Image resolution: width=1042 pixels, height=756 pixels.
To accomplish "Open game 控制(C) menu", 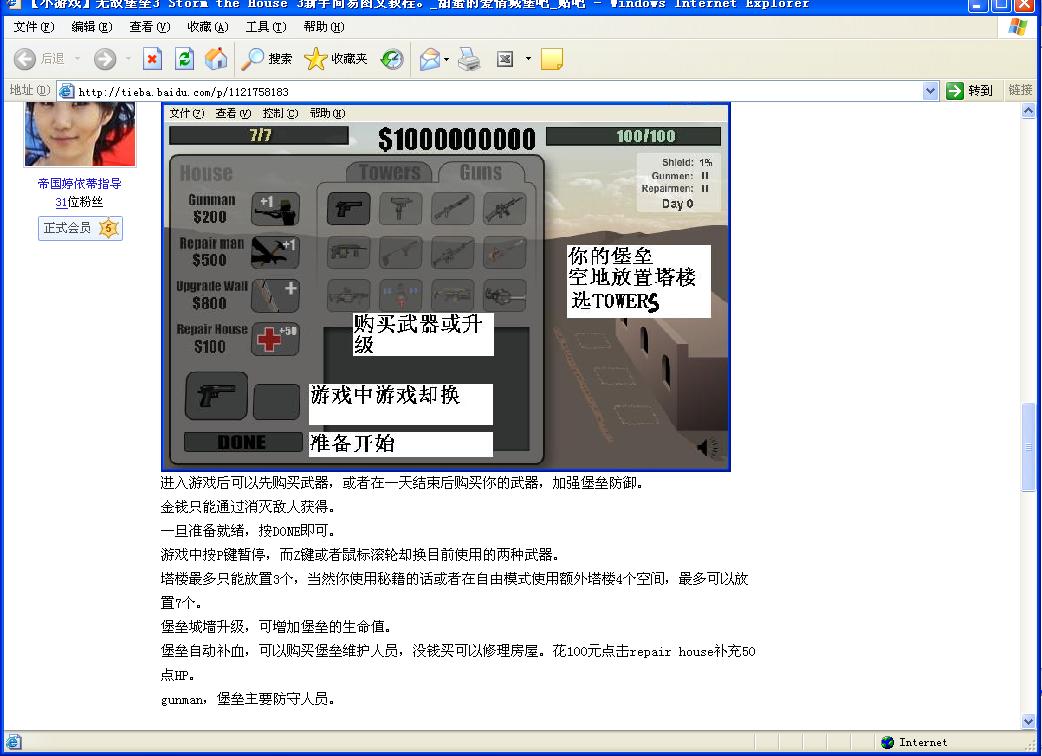I will click(x=280, y=114).
